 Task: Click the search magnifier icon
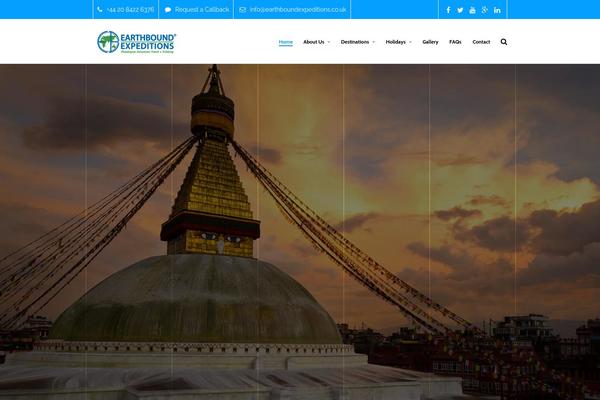(x=504, y=42)
